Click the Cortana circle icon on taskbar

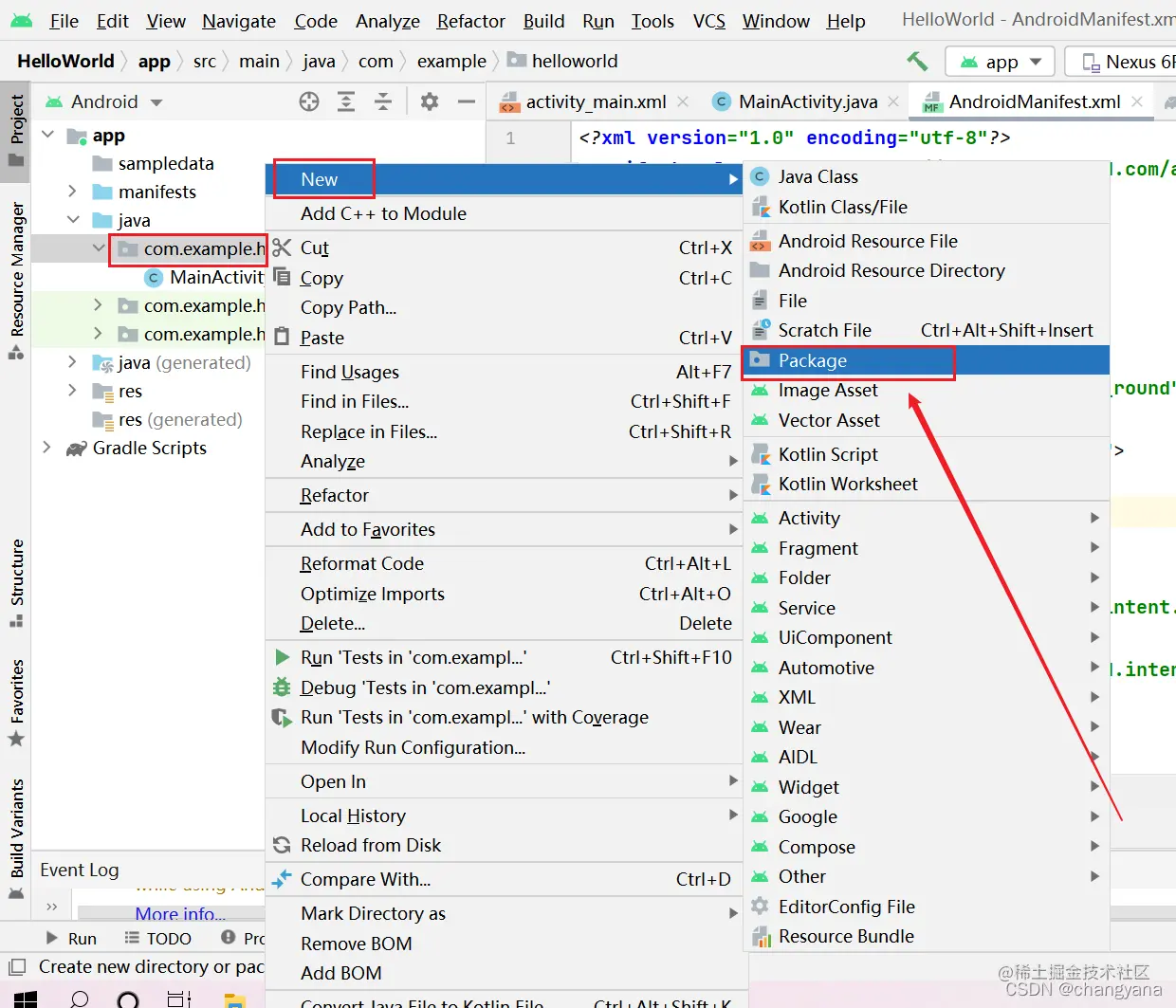click(x=127, y=999)
